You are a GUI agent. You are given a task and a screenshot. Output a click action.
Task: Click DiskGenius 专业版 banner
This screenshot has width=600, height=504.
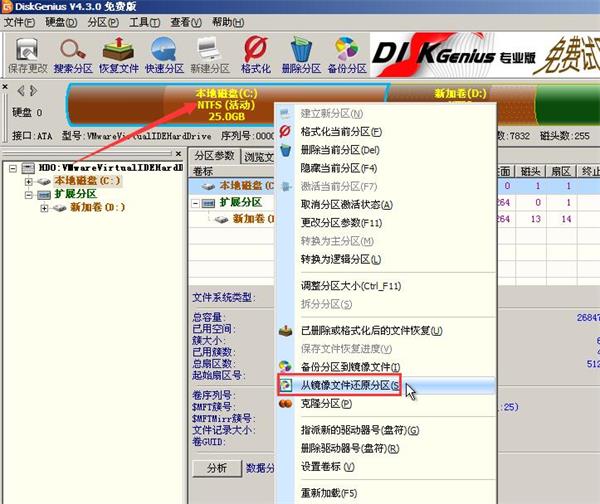(485, 55)
